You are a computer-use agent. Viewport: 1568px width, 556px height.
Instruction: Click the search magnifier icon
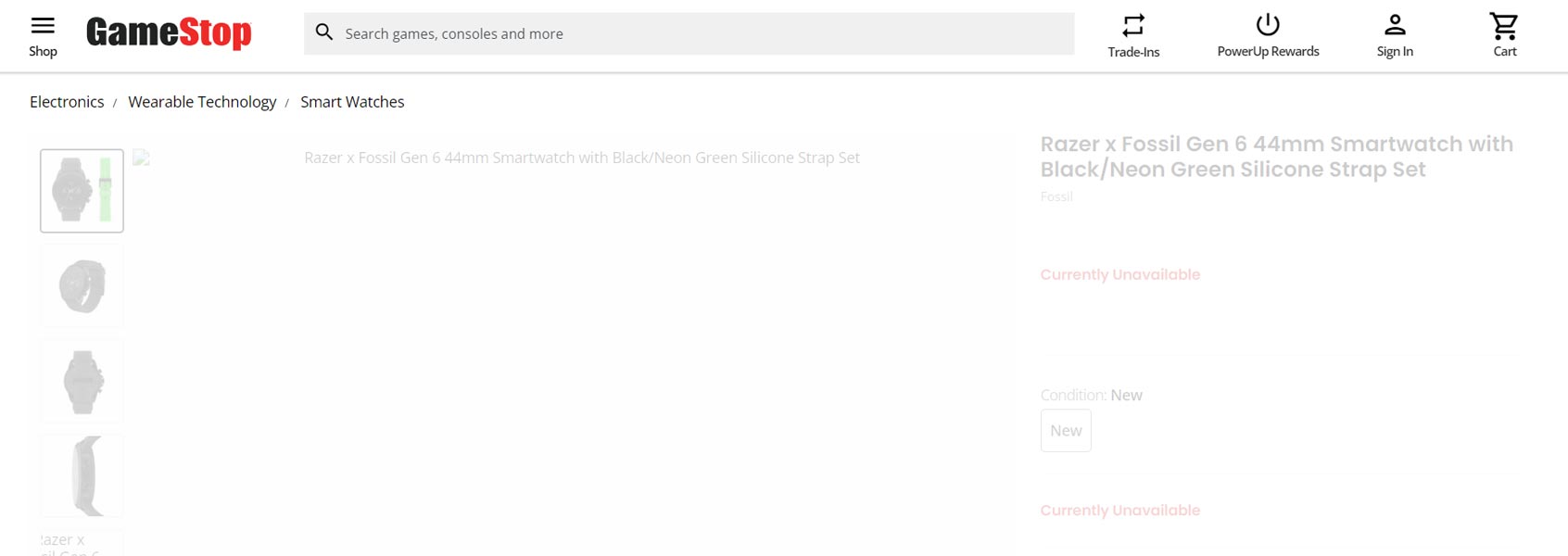pos(324,33)
